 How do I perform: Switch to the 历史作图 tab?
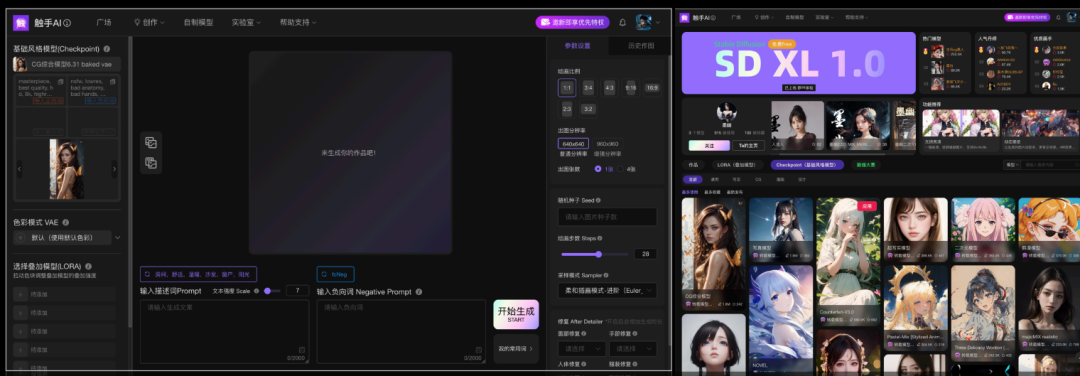pos(640,46)
